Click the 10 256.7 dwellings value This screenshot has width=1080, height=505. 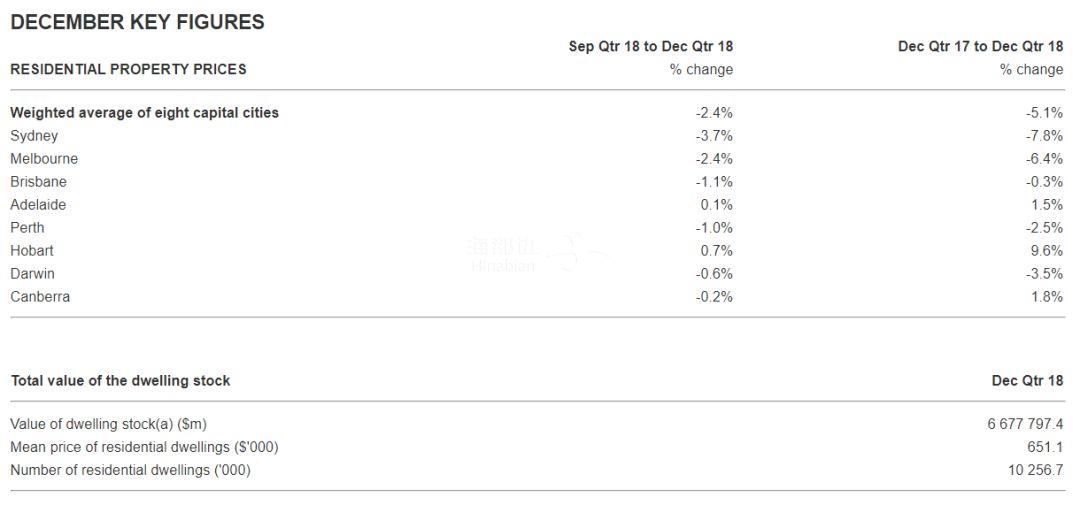click(x=1035, y=470)
